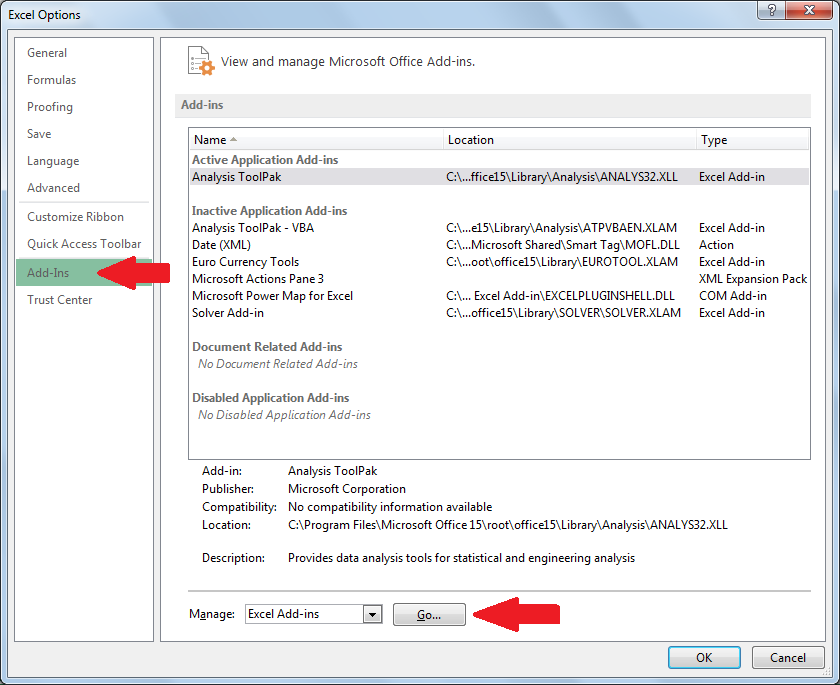The image size is (840, 685).
Task: Click the Action type cell
Action: pyautogui.click(x=716, y=245)
